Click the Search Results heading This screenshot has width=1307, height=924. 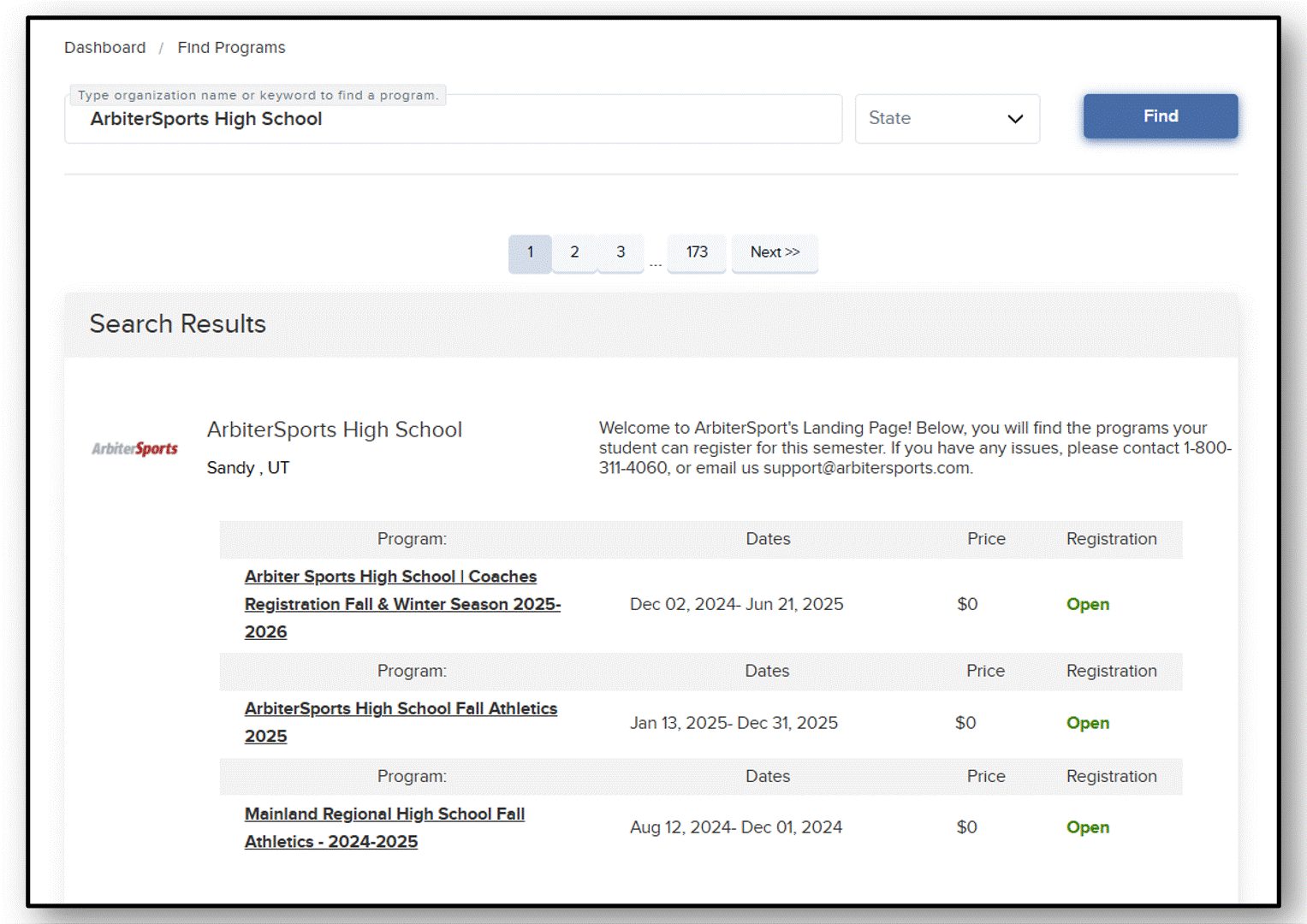[x=178, y=323]
